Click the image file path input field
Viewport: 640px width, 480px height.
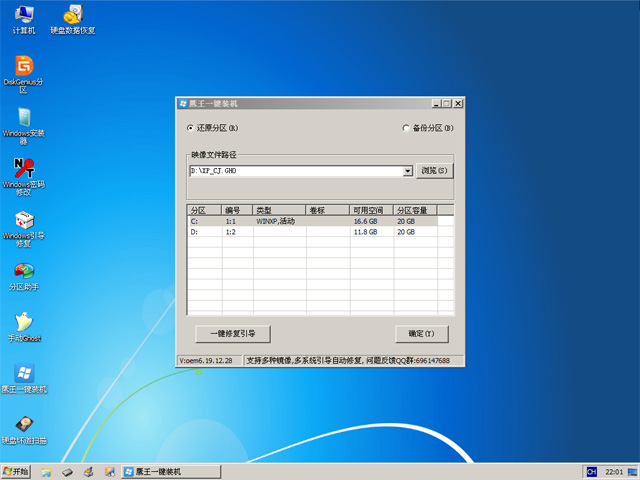click(x=295, y=171)
